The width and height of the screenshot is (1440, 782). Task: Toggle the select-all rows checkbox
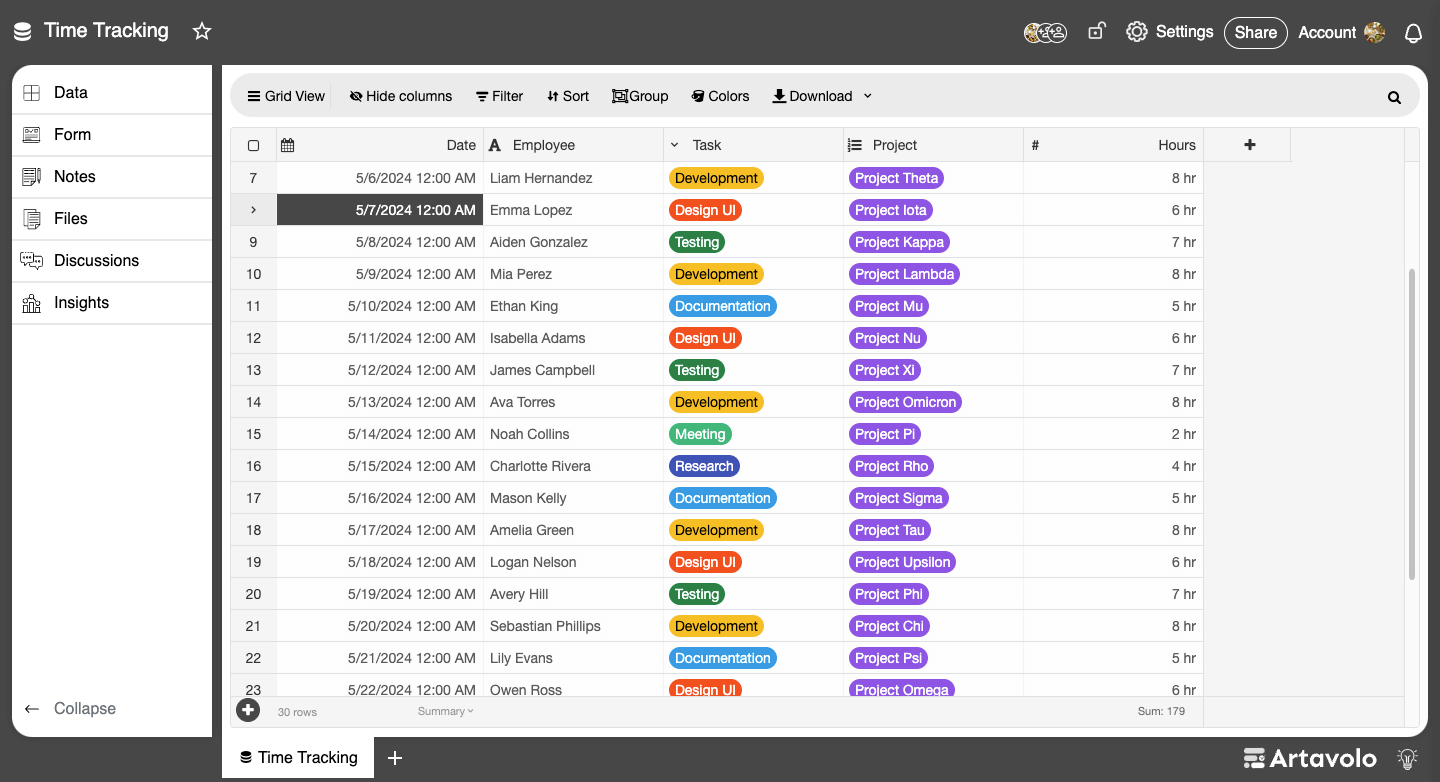(x=253, y=145)
